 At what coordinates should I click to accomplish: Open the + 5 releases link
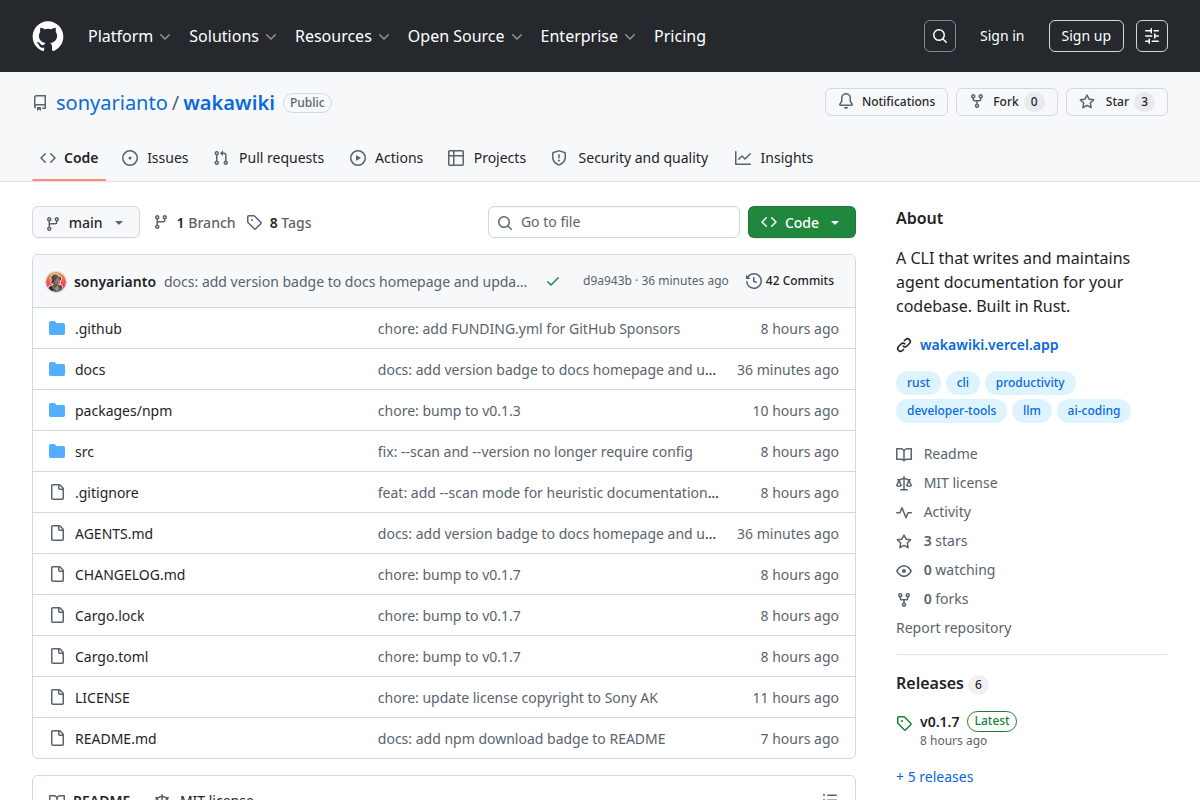[935, 777]
